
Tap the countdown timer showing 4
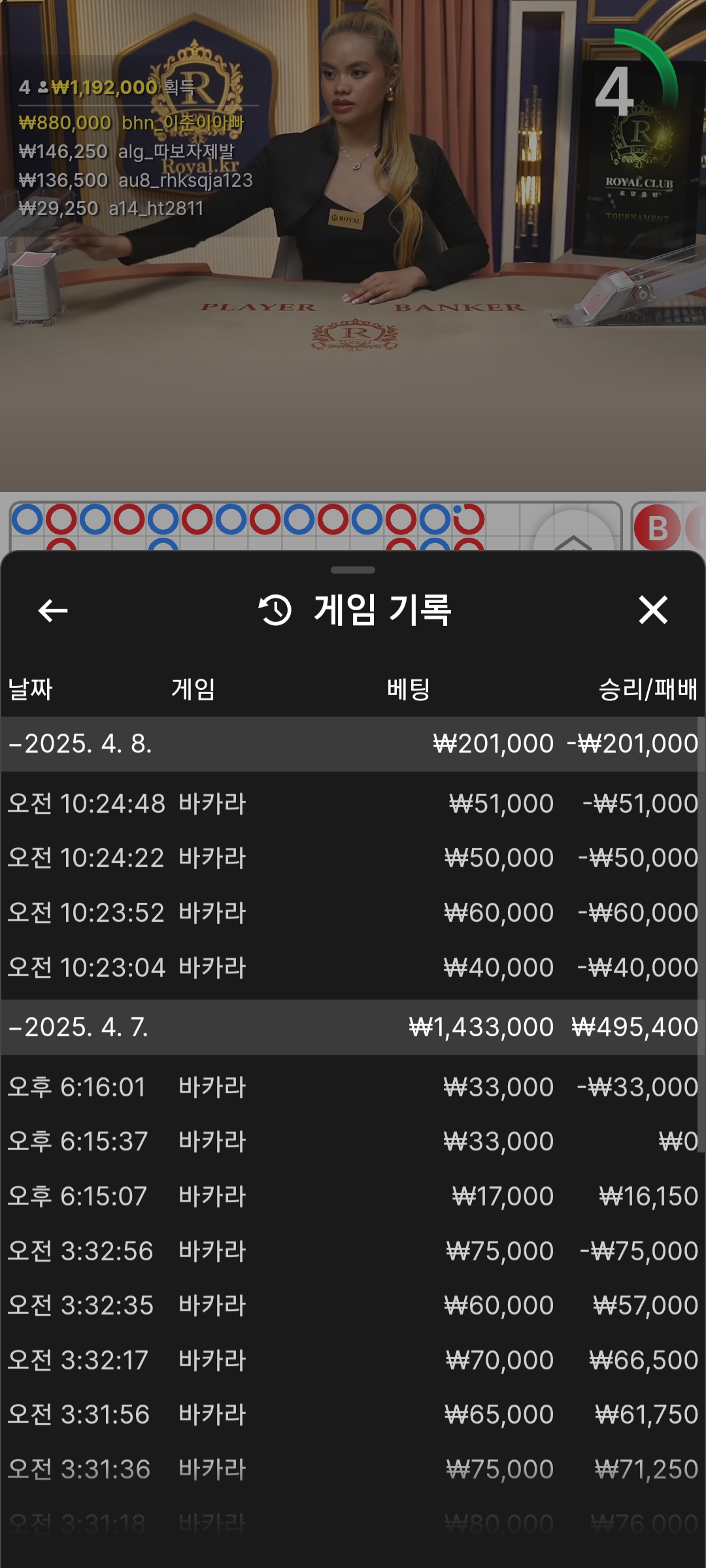(615, 91)
